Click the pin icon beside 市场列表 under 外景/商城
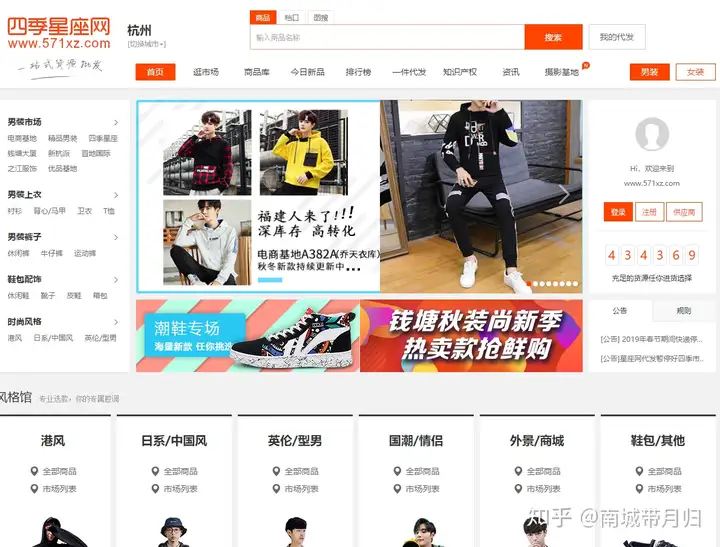Screen dimensions: 720x547 click(518, 489)
